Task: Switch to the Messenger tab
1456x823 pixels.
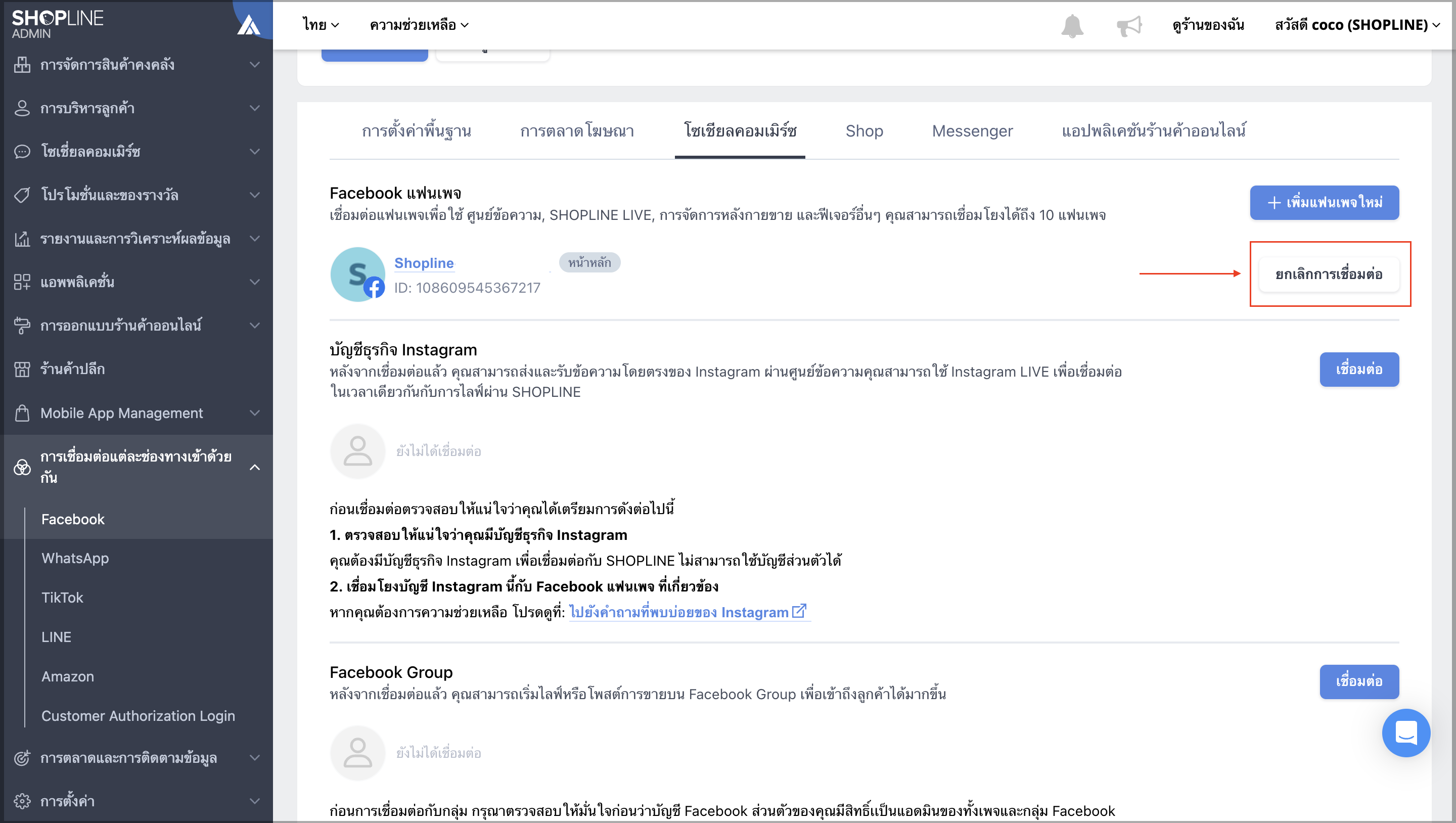Action: (972, 131)
